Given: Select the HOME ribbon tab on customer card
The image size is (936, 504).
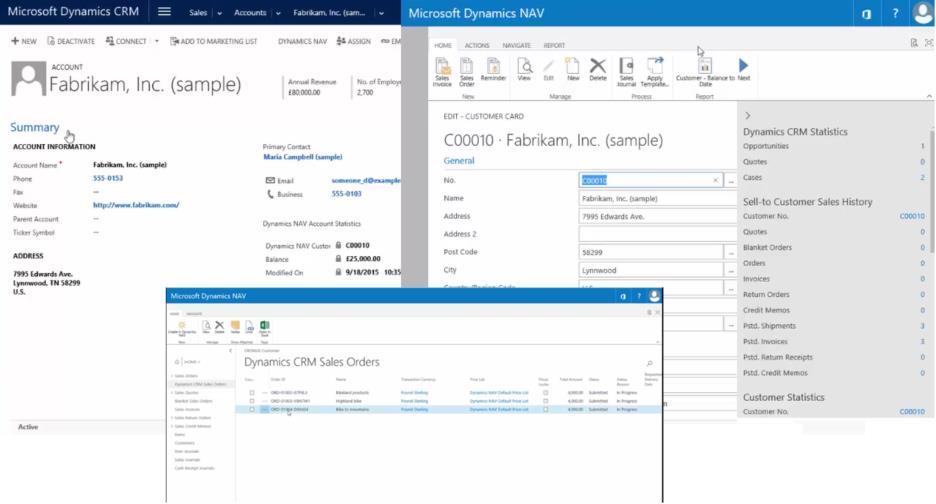Looking at the screenshot, I should click(443, 45).
